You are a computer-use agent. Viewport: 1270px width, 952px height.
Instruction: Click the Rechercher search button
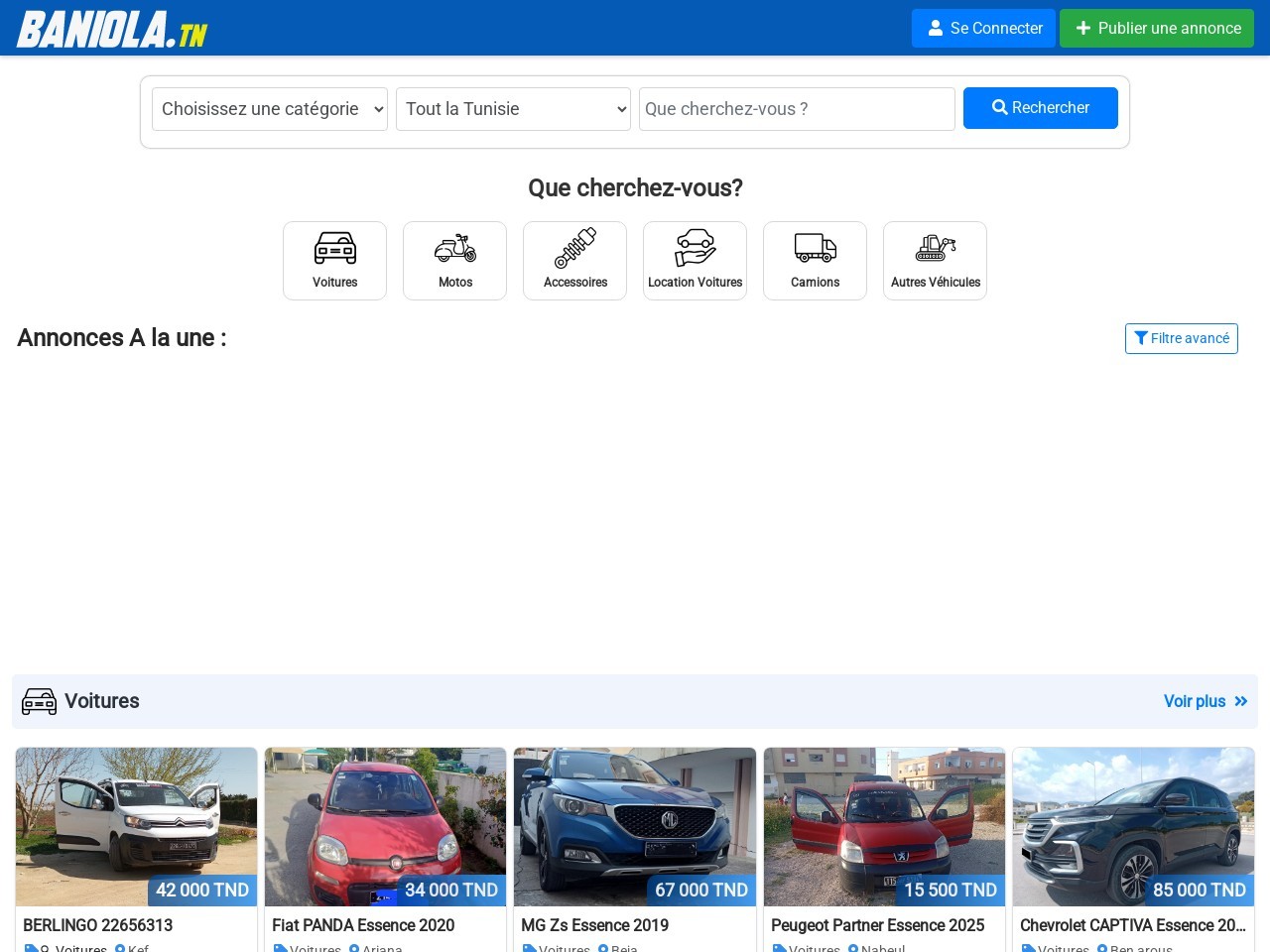[x=1041, y=108]
